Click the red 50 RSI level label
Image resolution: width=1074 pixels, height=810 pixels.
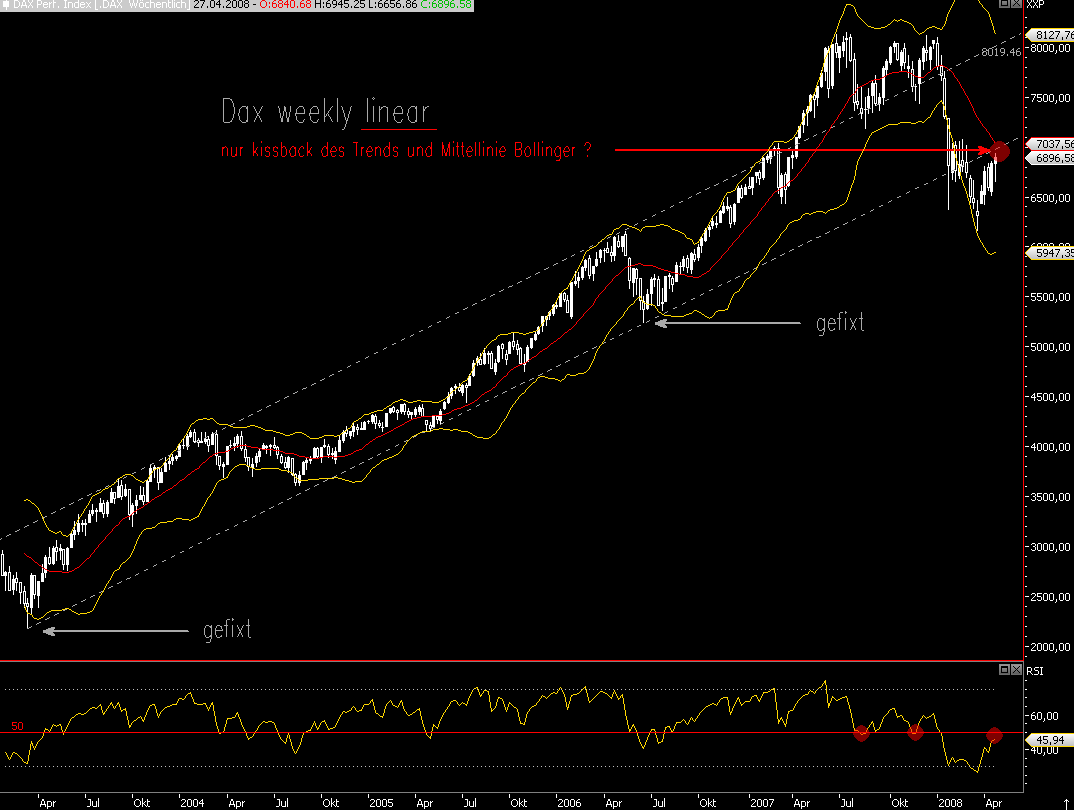(17, 726)
